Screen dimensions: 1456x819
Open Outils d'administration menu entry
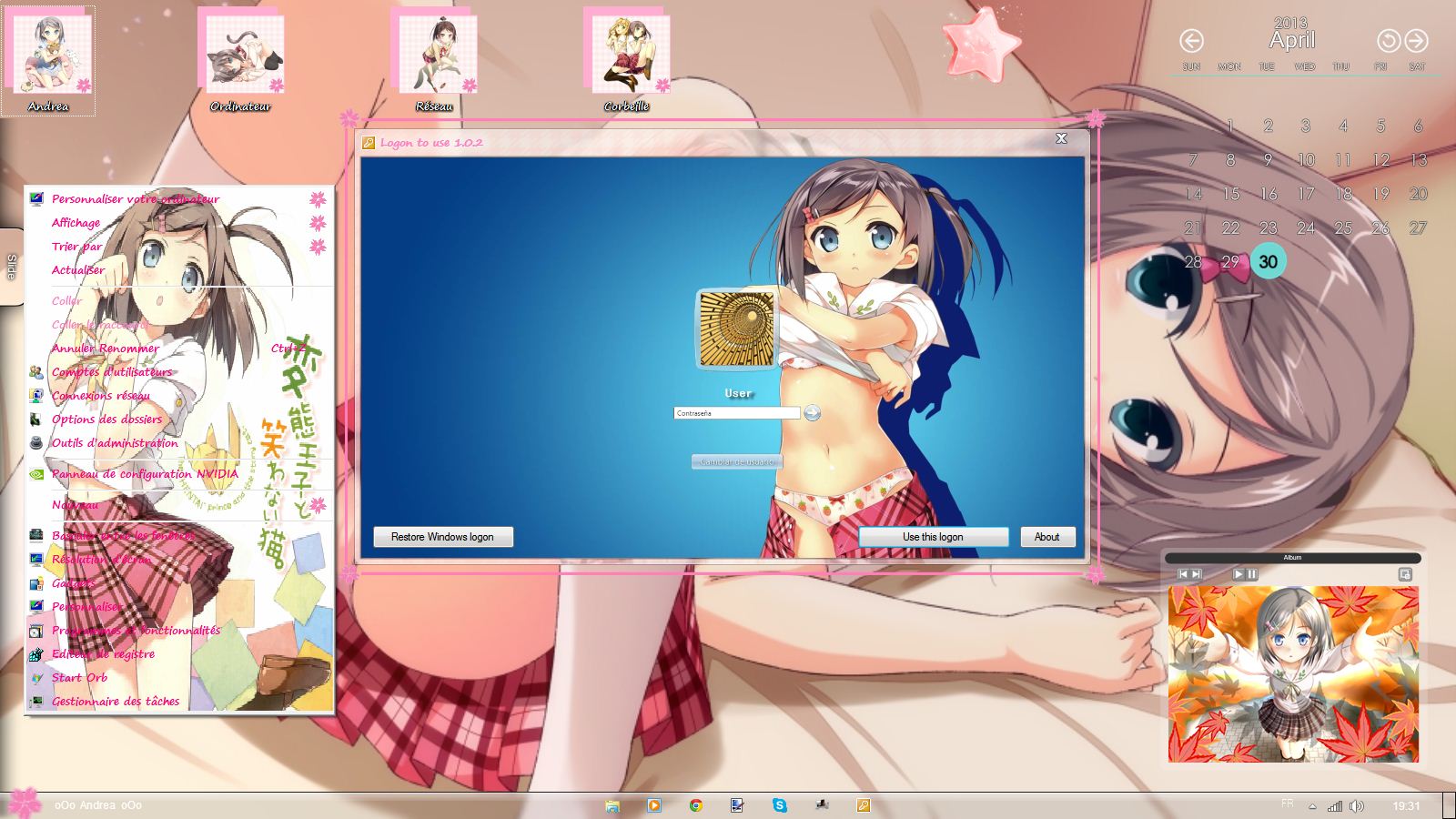180,442
